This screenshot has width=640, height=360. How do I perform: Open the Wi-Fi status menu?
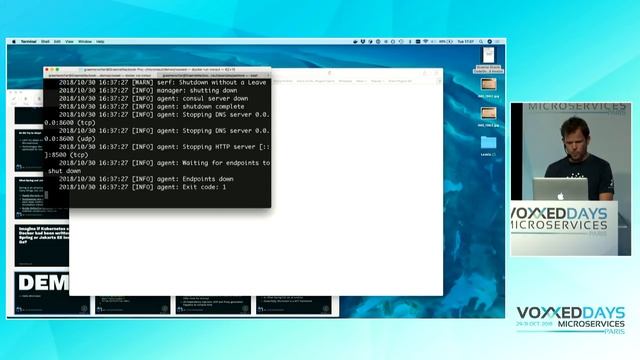(x=425, y=42)
